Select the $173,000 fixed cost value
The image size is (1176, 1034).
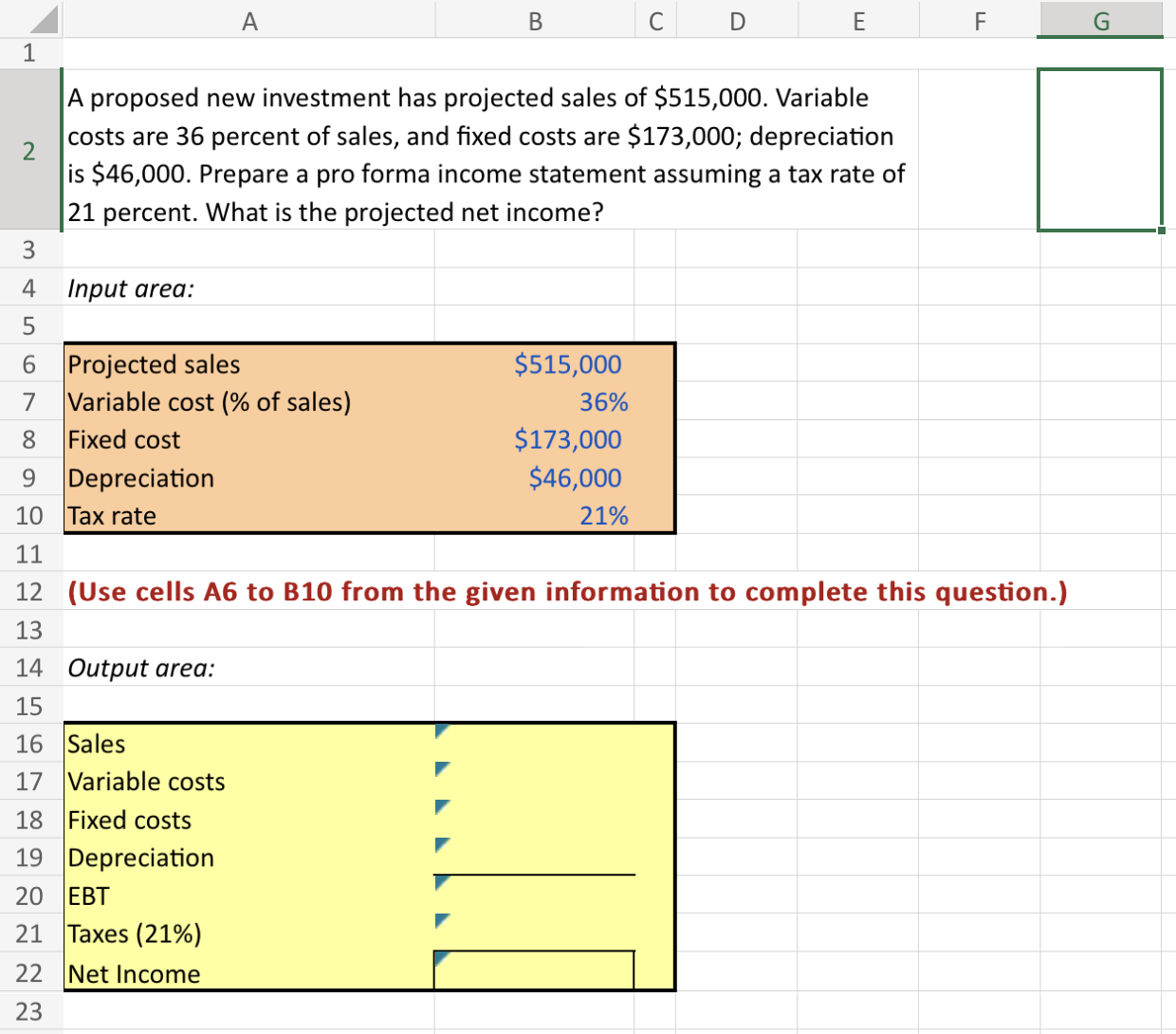coord(567,439)
